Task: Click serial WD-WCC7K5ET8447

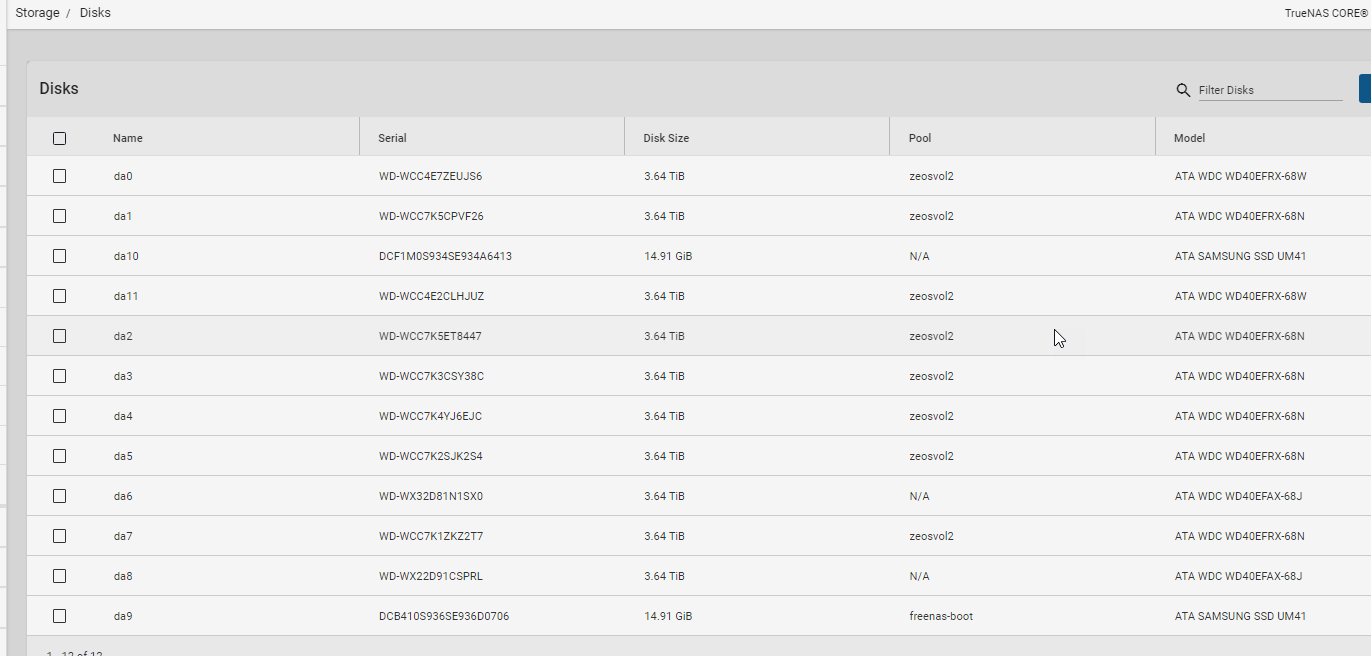Action: [430, 336]
